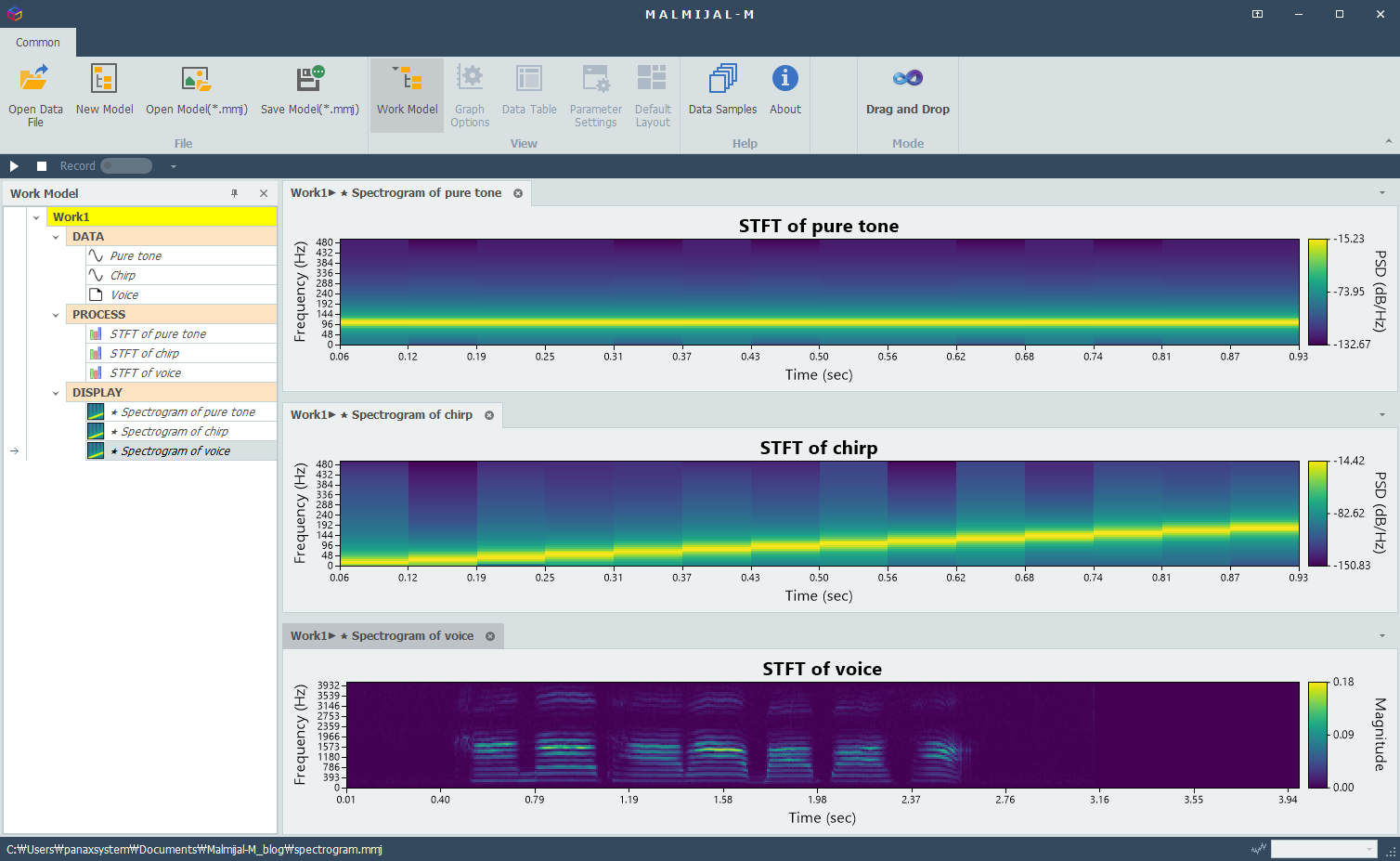Screen dimensions: 1400x861
Task: Open the status bar combo box
Action: click(1324, 849)
